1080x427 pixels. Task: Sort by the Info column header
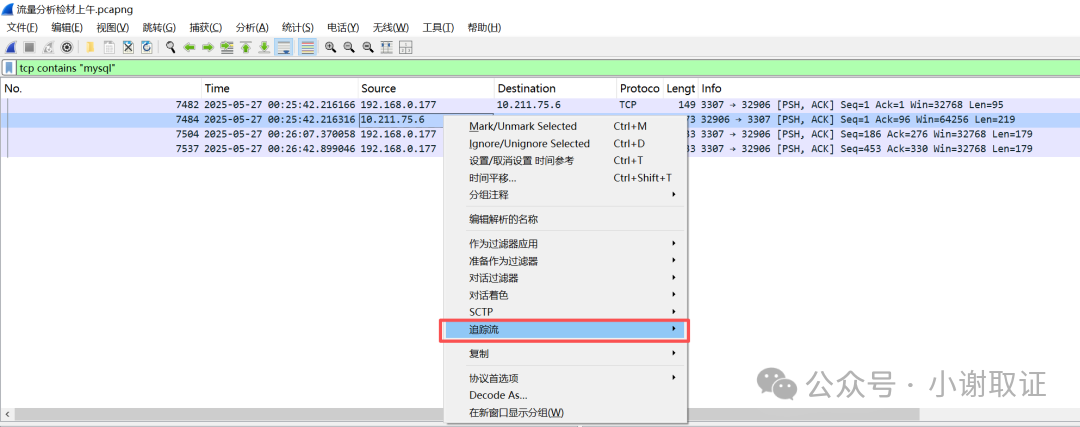(889, 88)
